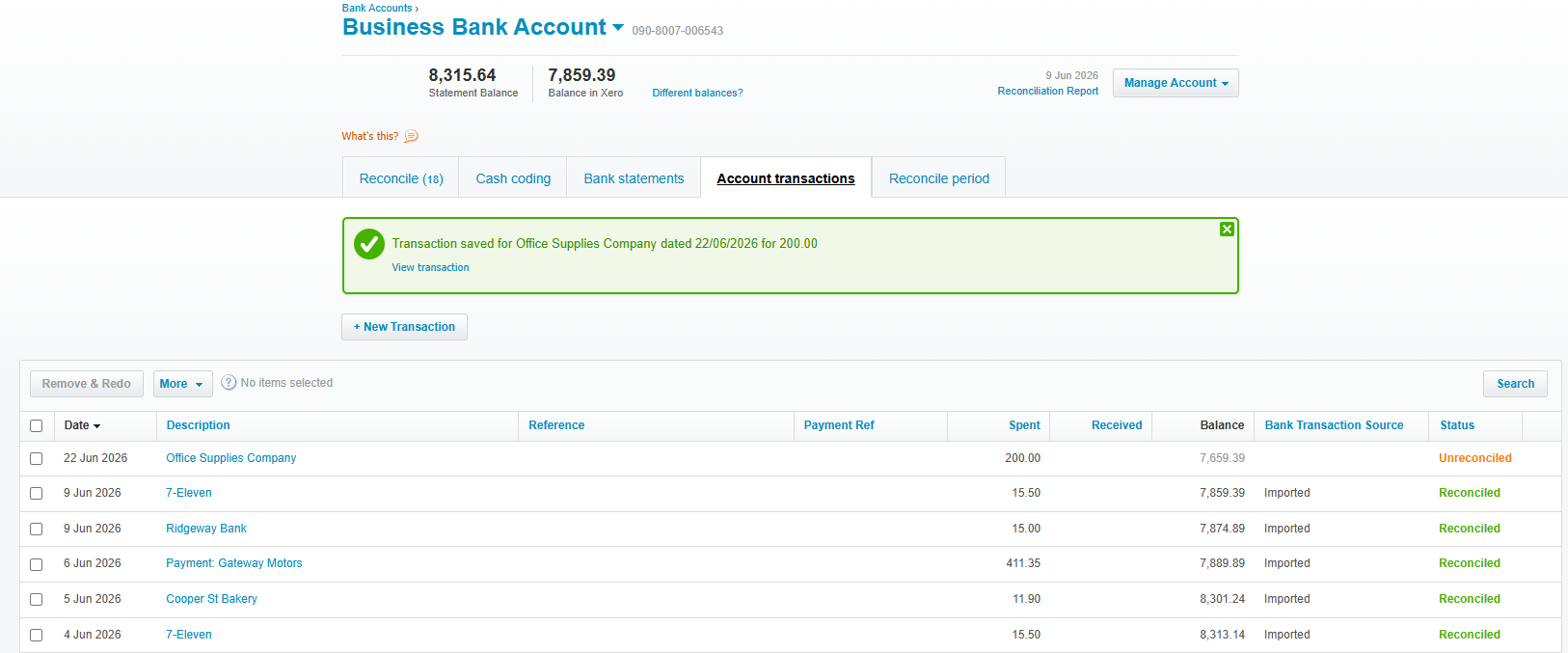Image resolution: width=1568 pixels, height=653 pixels.
Task: Click the Date column sort arrow
Action: coord(97,426)
